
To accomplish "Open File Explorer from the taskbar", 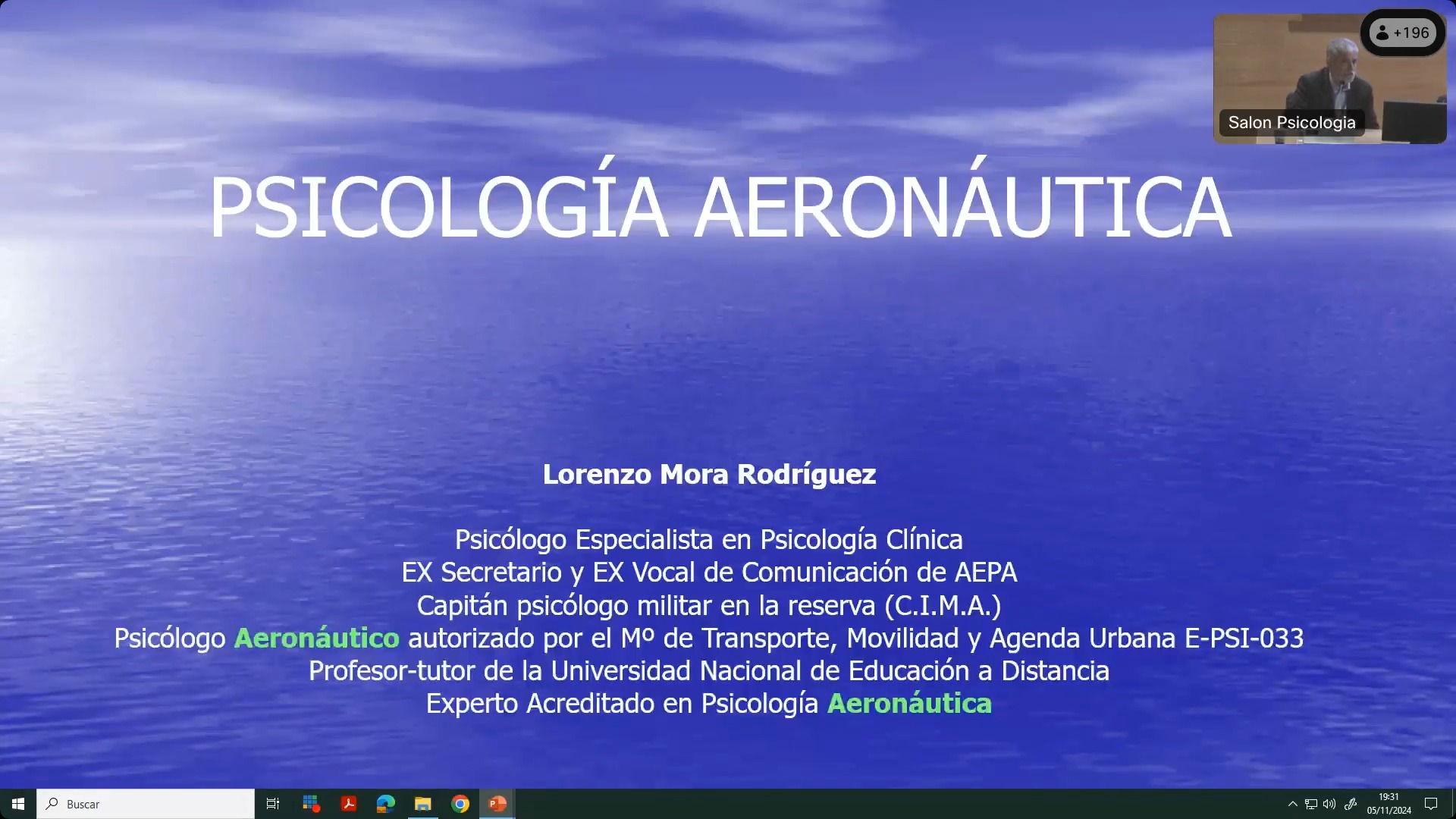I will tap(422, 804).
